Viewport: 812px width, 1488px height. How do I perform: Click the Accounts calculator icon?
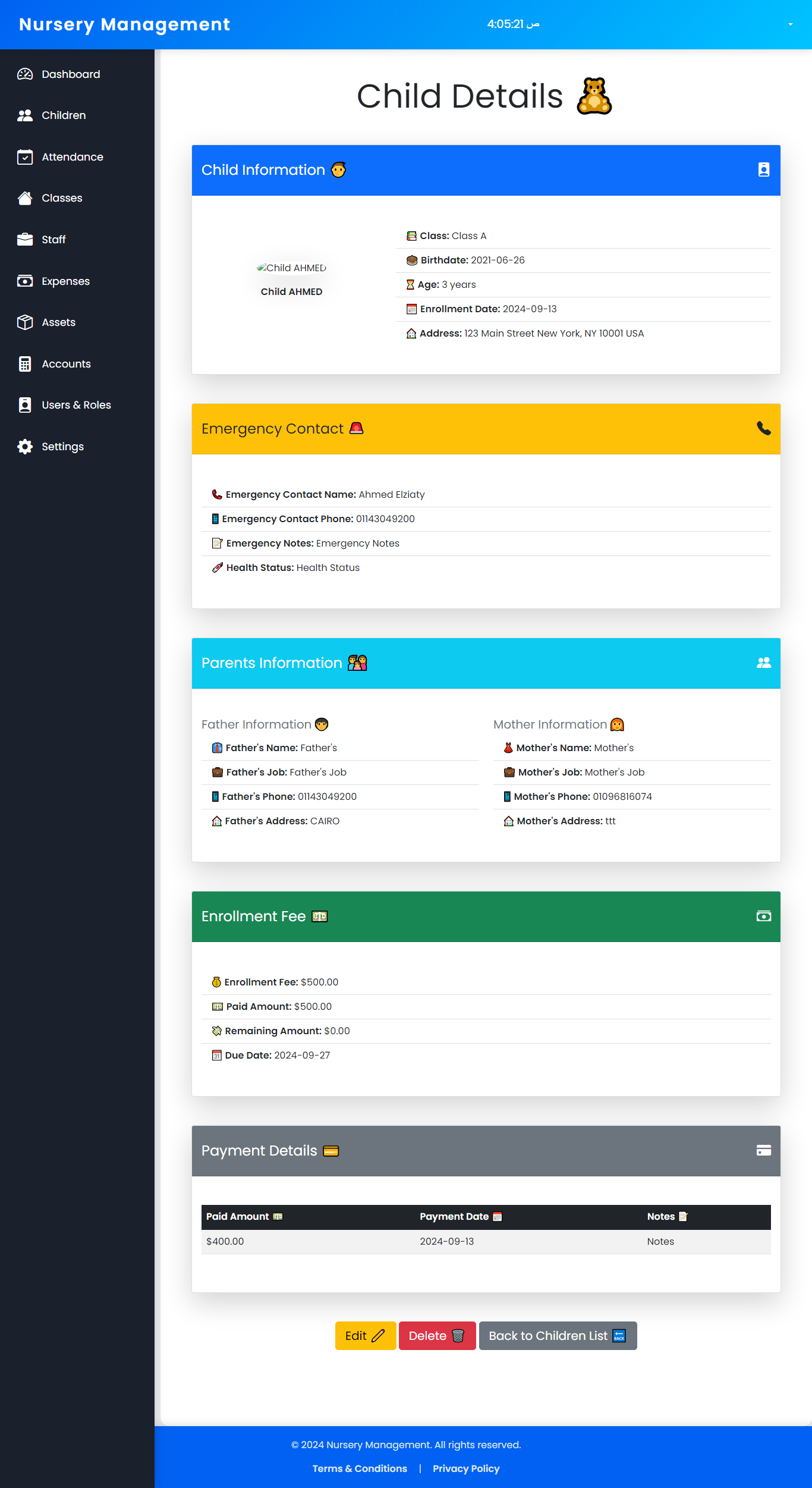tap(25, 364)
